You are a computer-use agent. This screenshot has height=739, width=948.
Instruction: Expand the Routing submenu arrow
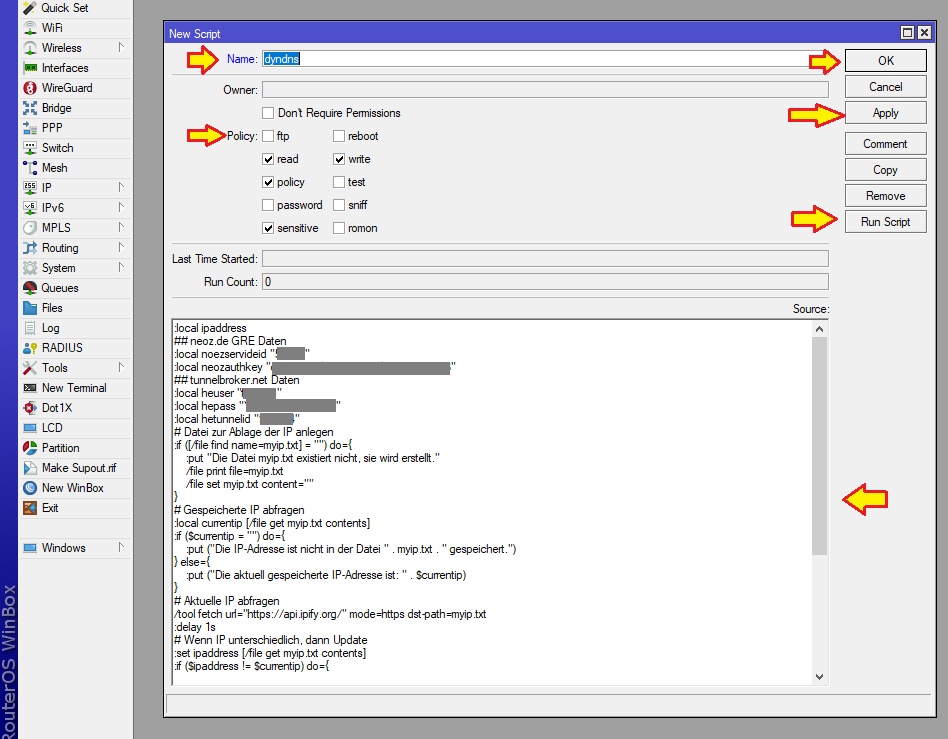pos(121,248)
